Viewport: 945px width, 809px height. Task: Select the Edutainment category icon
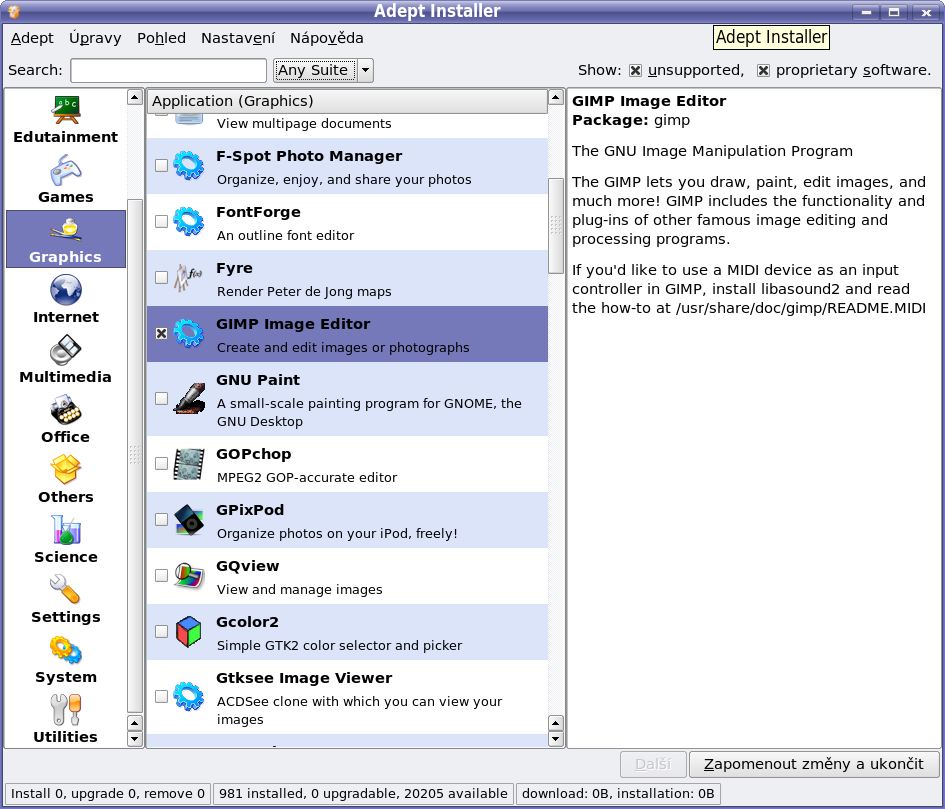click(66, 110)
